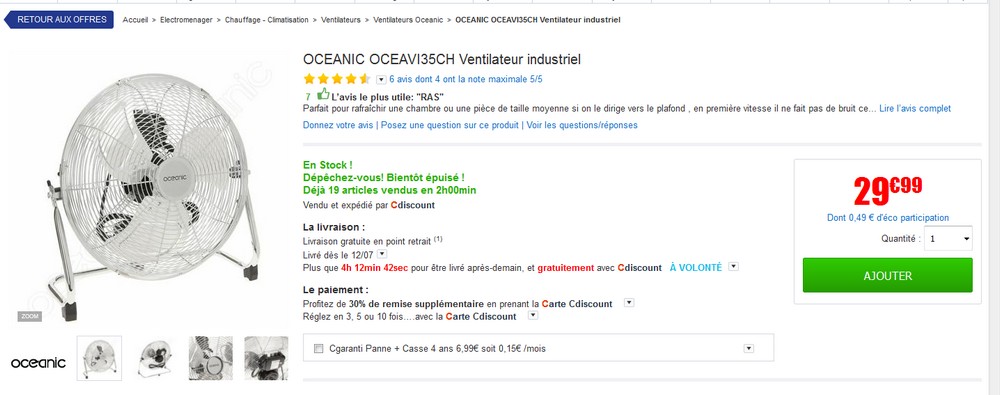
Task: Select the second fan thumbnail with cable
Action: coord(155,358)
